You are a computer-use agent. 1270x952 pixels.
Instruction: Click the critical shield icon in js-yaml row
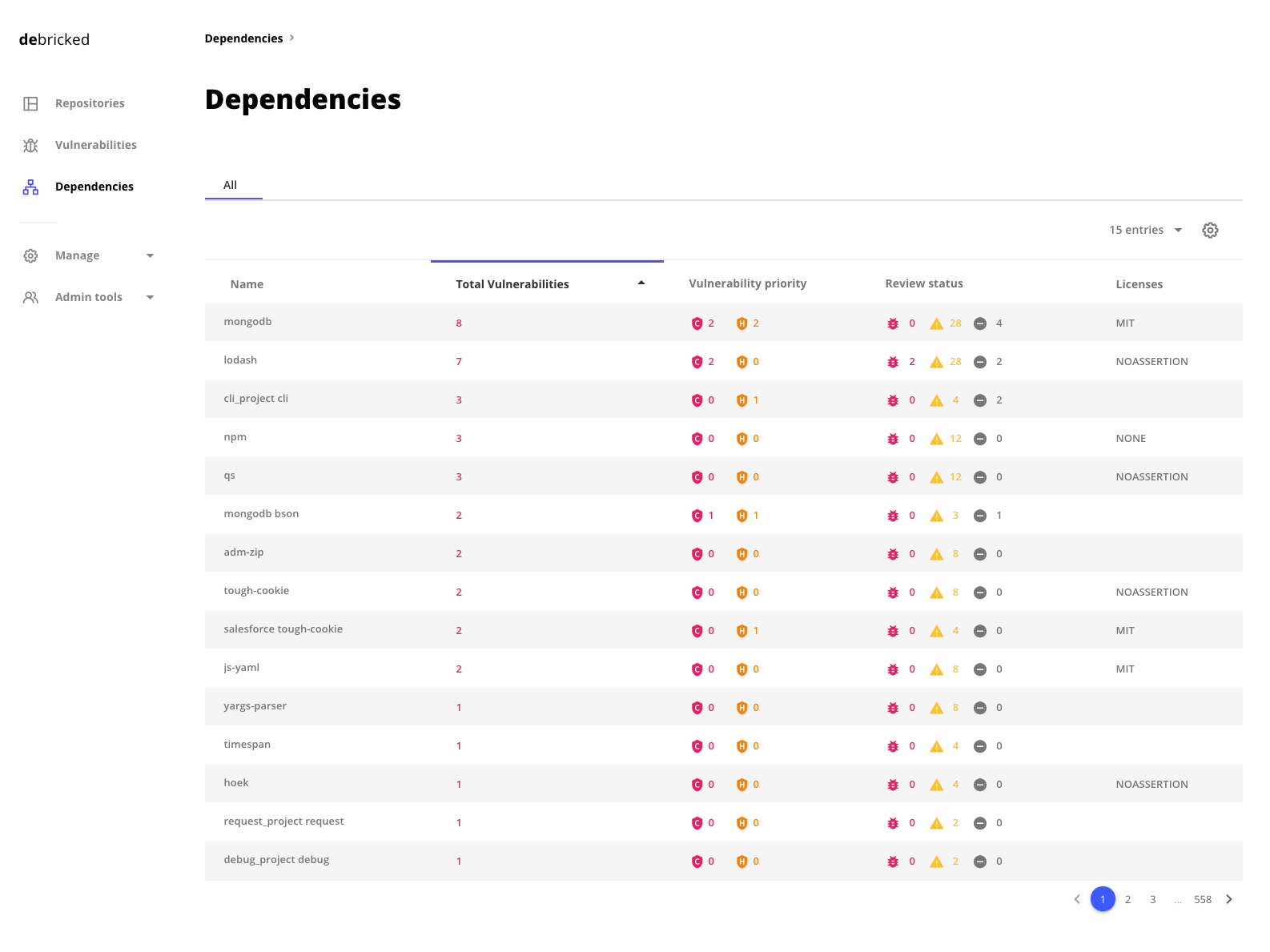[697, 669]
